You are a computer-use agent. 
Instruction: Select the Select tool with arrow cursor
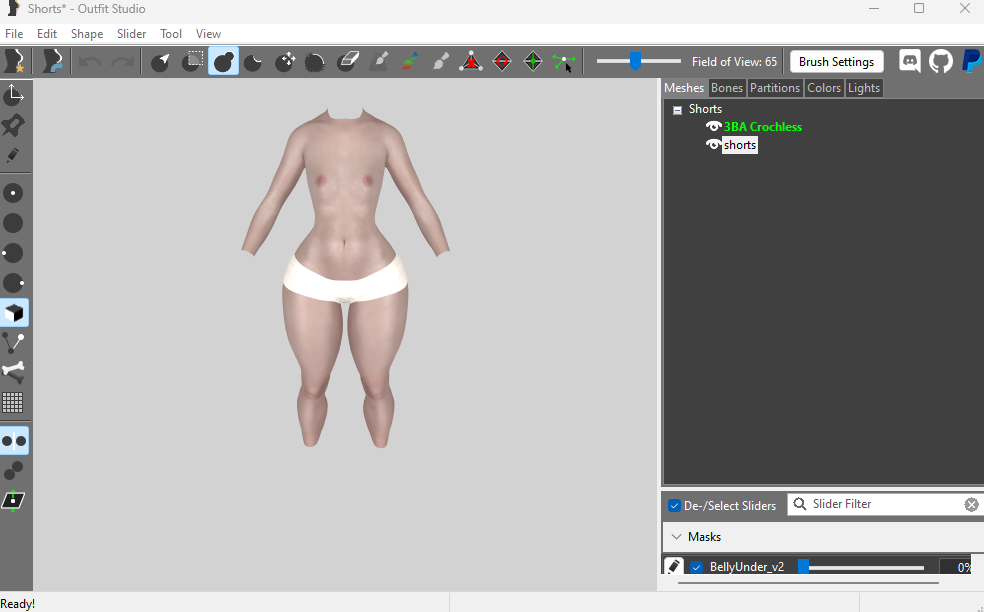pyautogui.click(x=161, y=62)
